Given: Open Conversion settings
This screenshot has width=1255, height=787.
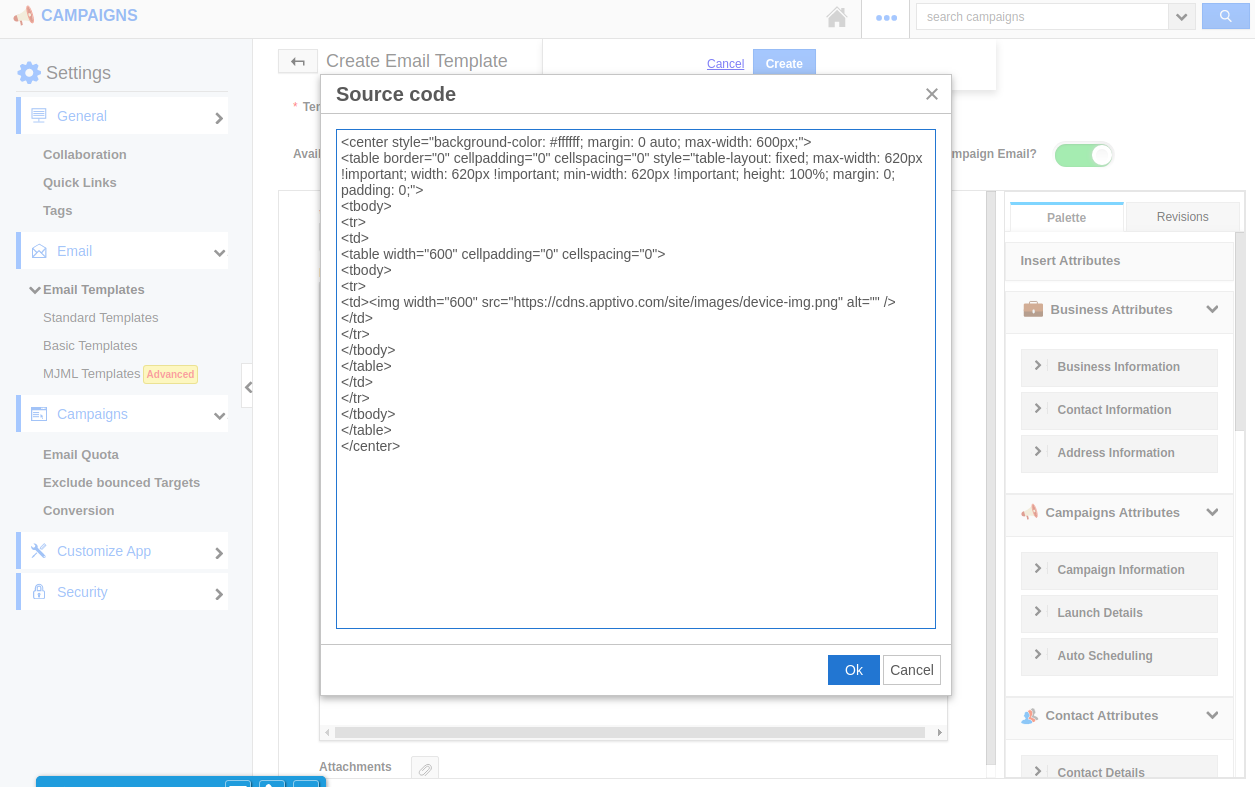Looking at the screenshot, I should pyautogui.click(x=79, y=511).
